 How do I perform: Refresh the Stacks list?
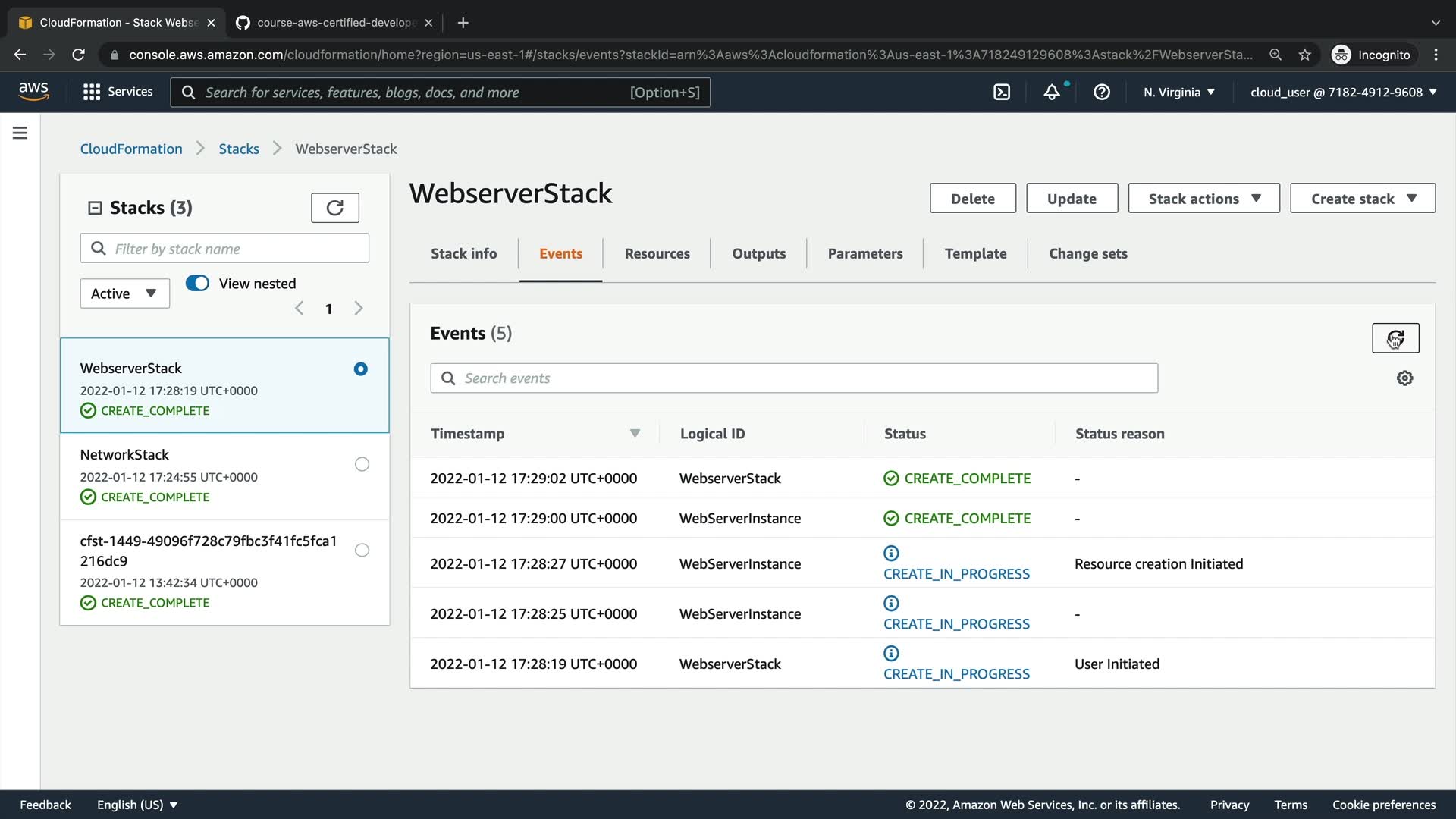(334, 208)
